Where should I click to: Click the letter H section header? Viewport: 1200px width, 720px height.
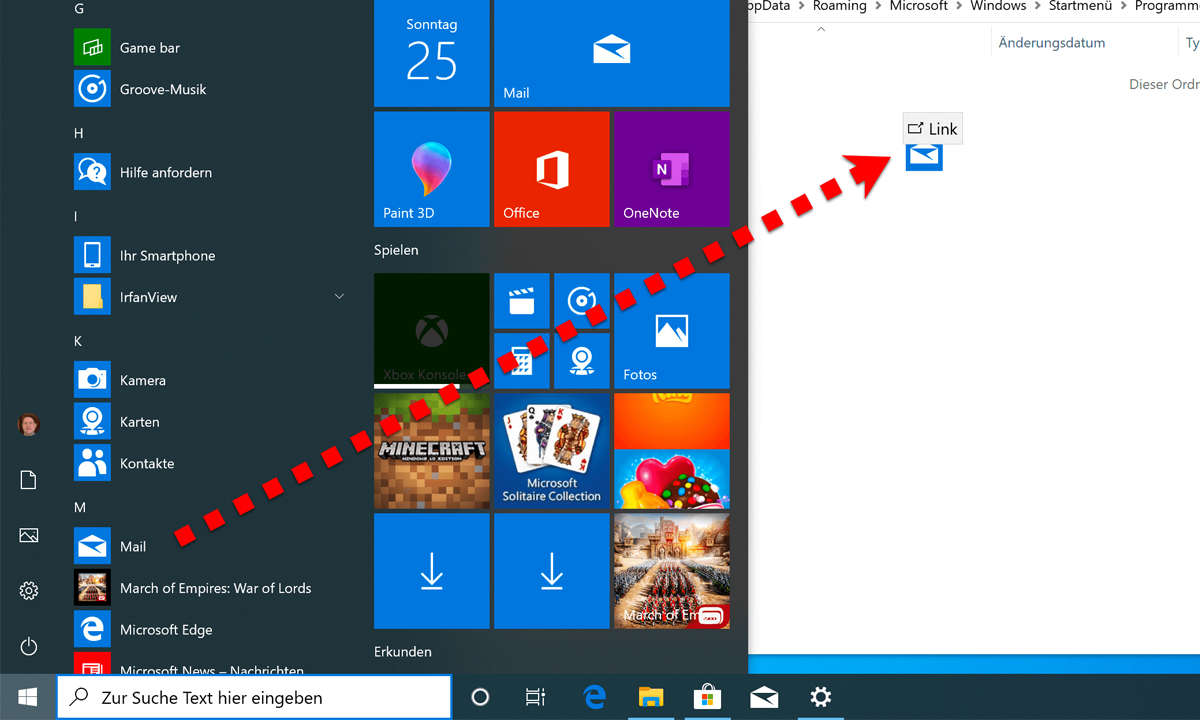(x=79, y=133)
